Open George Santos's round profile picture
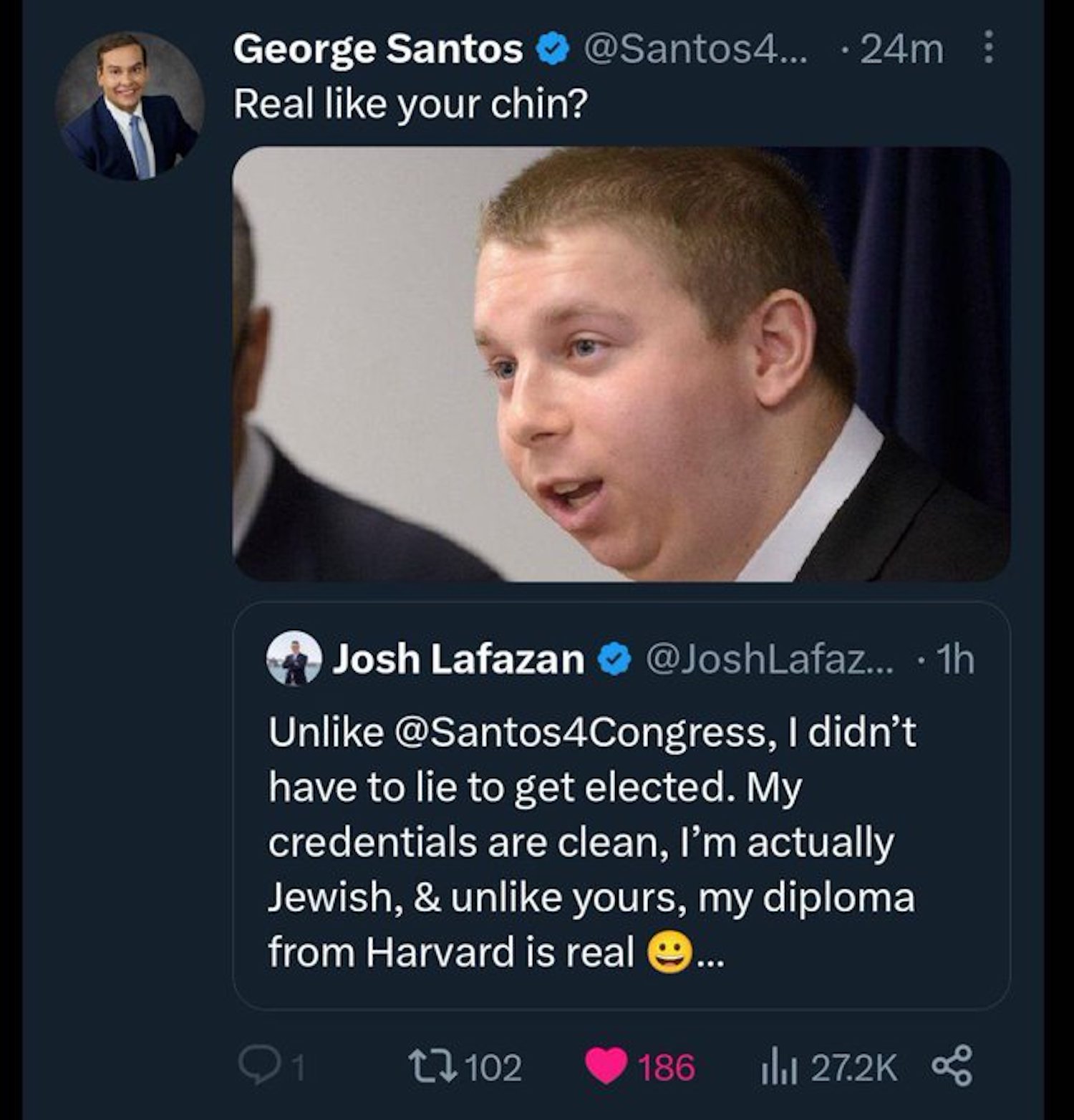 129,106
